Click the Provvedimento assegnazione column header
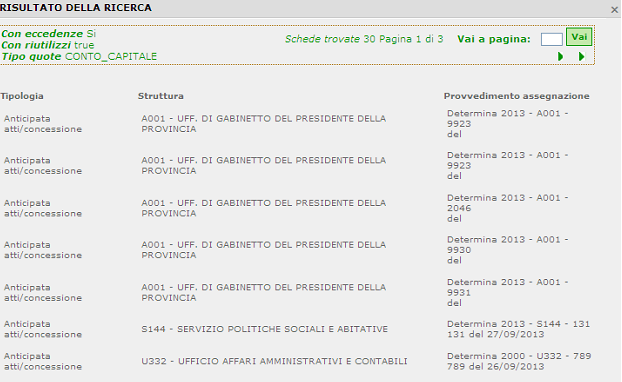Image resolution: width=622 pixels, height=382 pixels. pyautogui.click(x=516, y=96)
